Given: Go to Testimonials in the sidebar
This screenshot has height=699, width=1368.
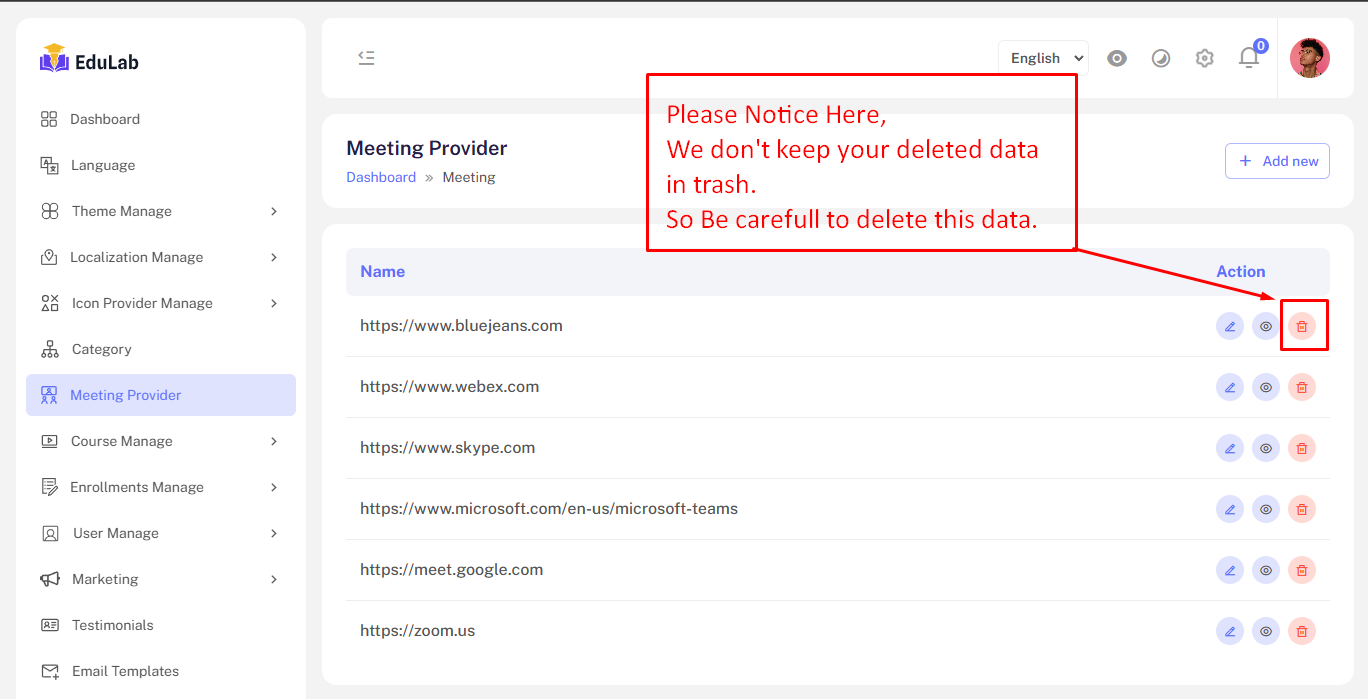Looking at the screenshot, I should [x=112, y=625].
